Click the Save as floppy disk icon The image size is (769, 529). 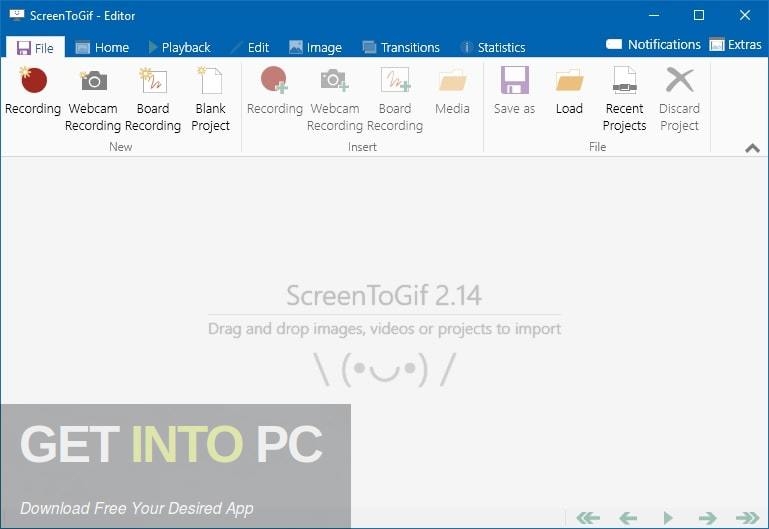pyautogui.click(x=514, y=80)
